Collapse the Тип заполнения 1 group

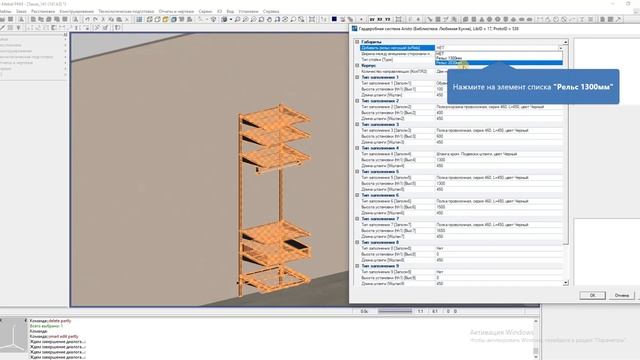[x=357, y=77]
